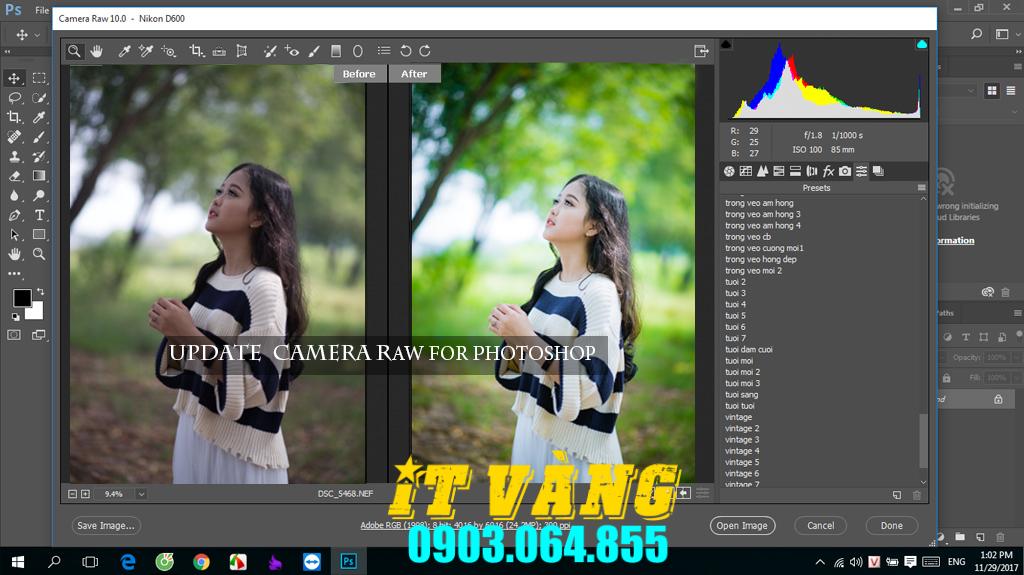
Task: Pick the White Balance eyedropper tool
Action: point(123,51)
